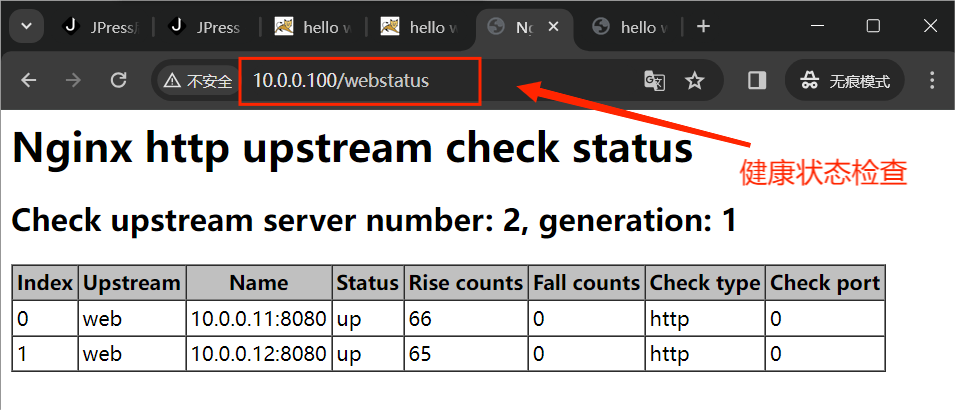
Task: Click the rise count value 65
Action: [x=420, y=353]
